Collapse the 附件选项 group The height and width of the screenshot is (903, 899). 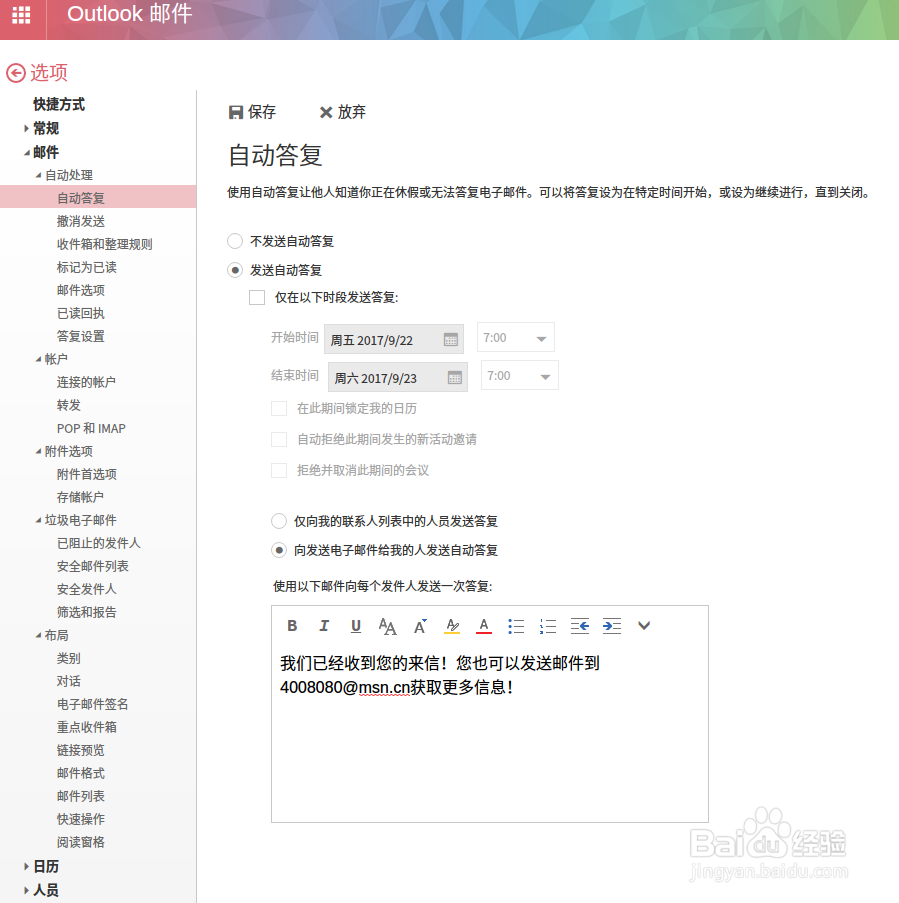pos(39,452)
